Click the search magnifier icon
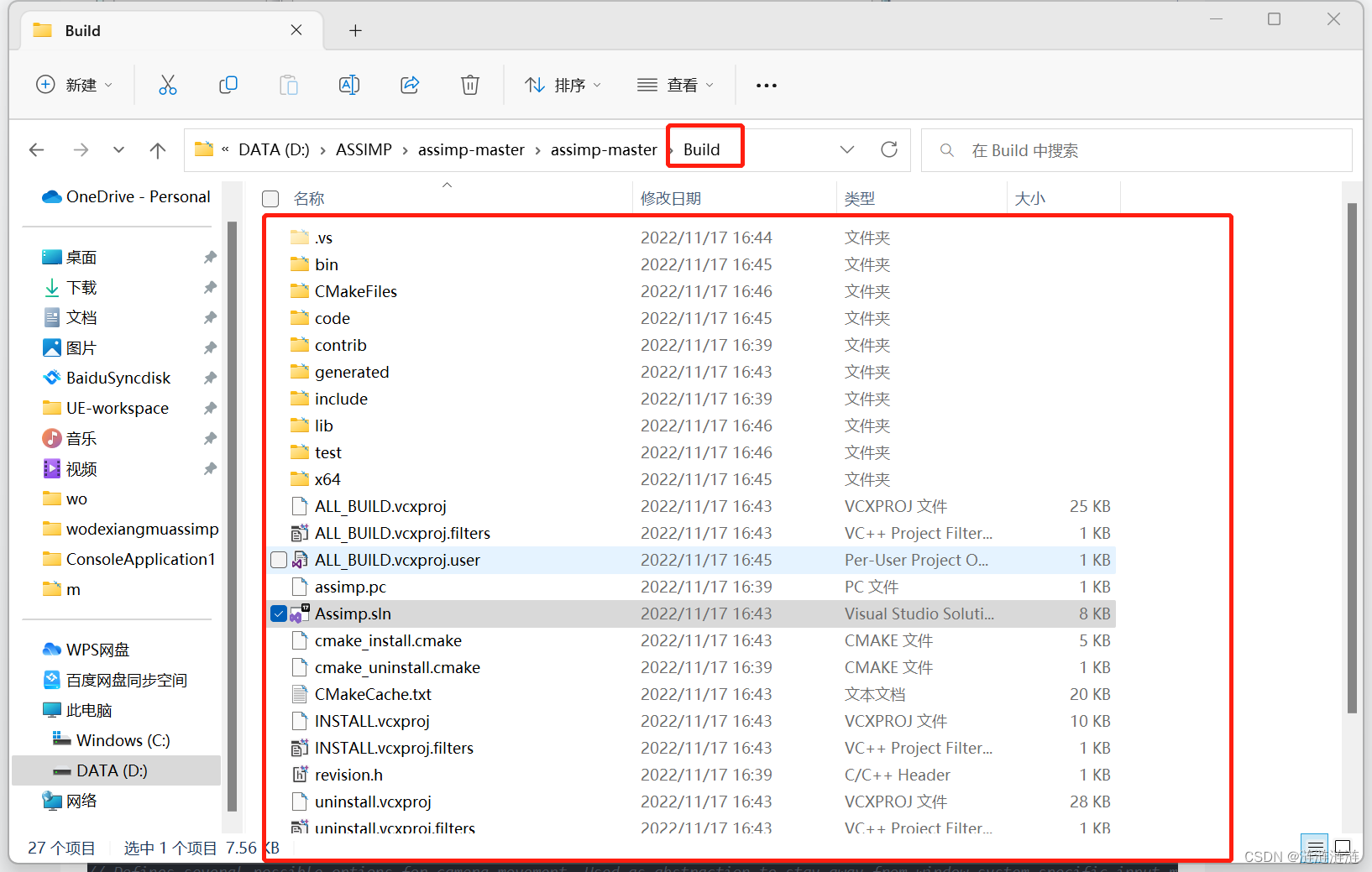Screen dimensions: 1372x872 point(947,150)
